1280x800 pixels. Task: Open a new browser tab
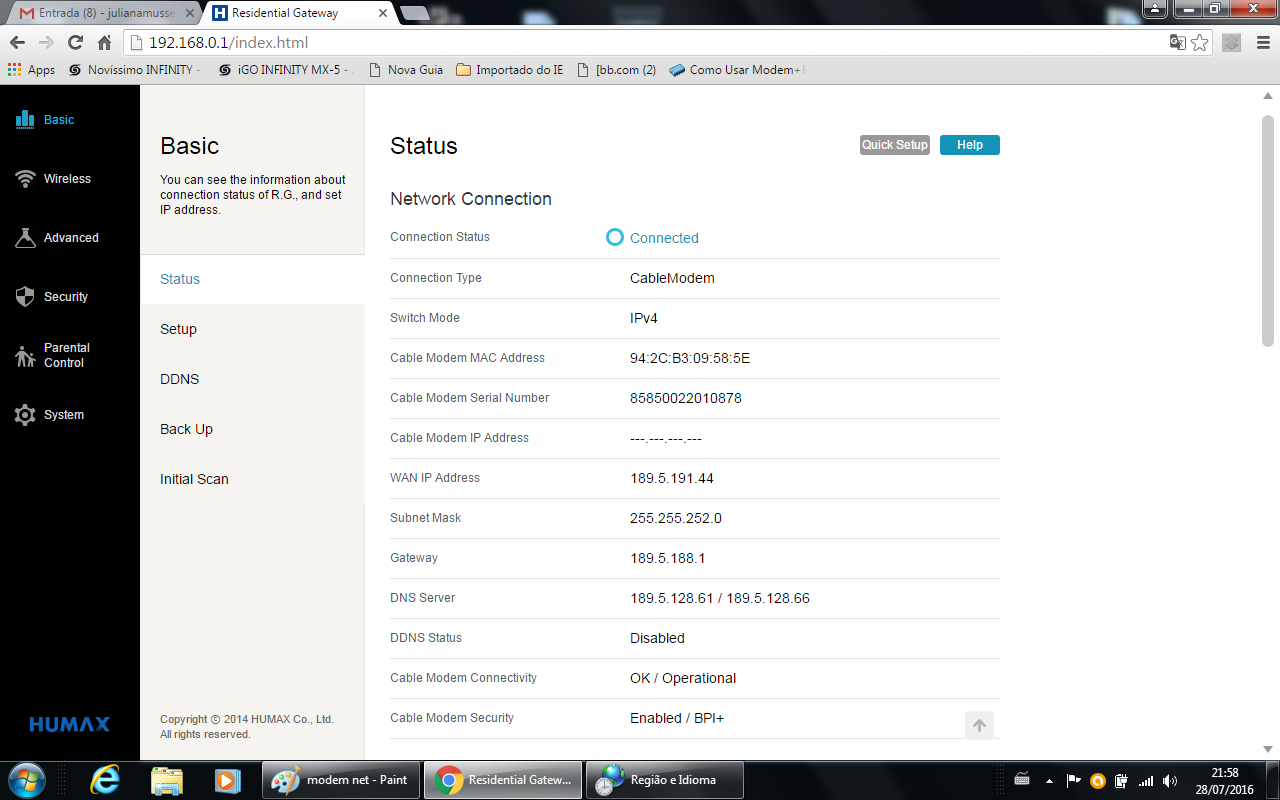click(x=415, y=13)
